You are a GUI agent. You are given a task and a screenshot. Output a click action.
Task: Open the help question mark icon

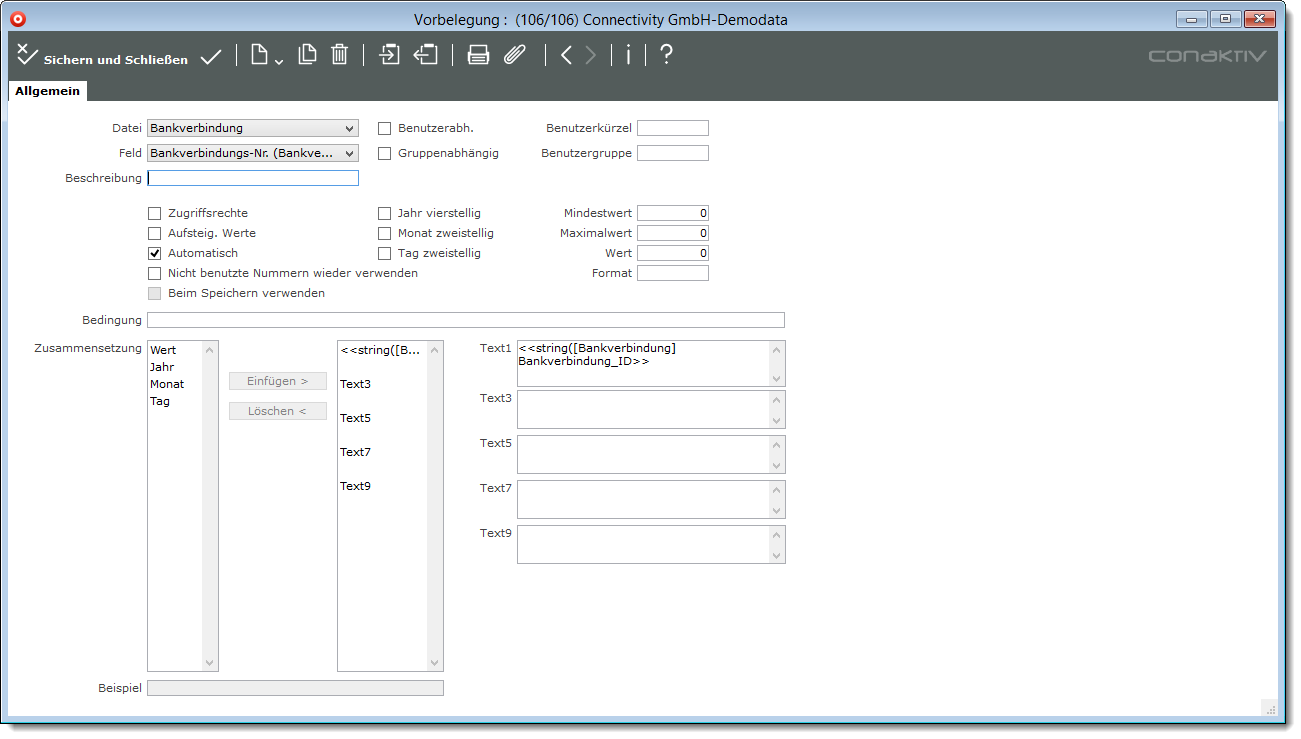[666, 56]
